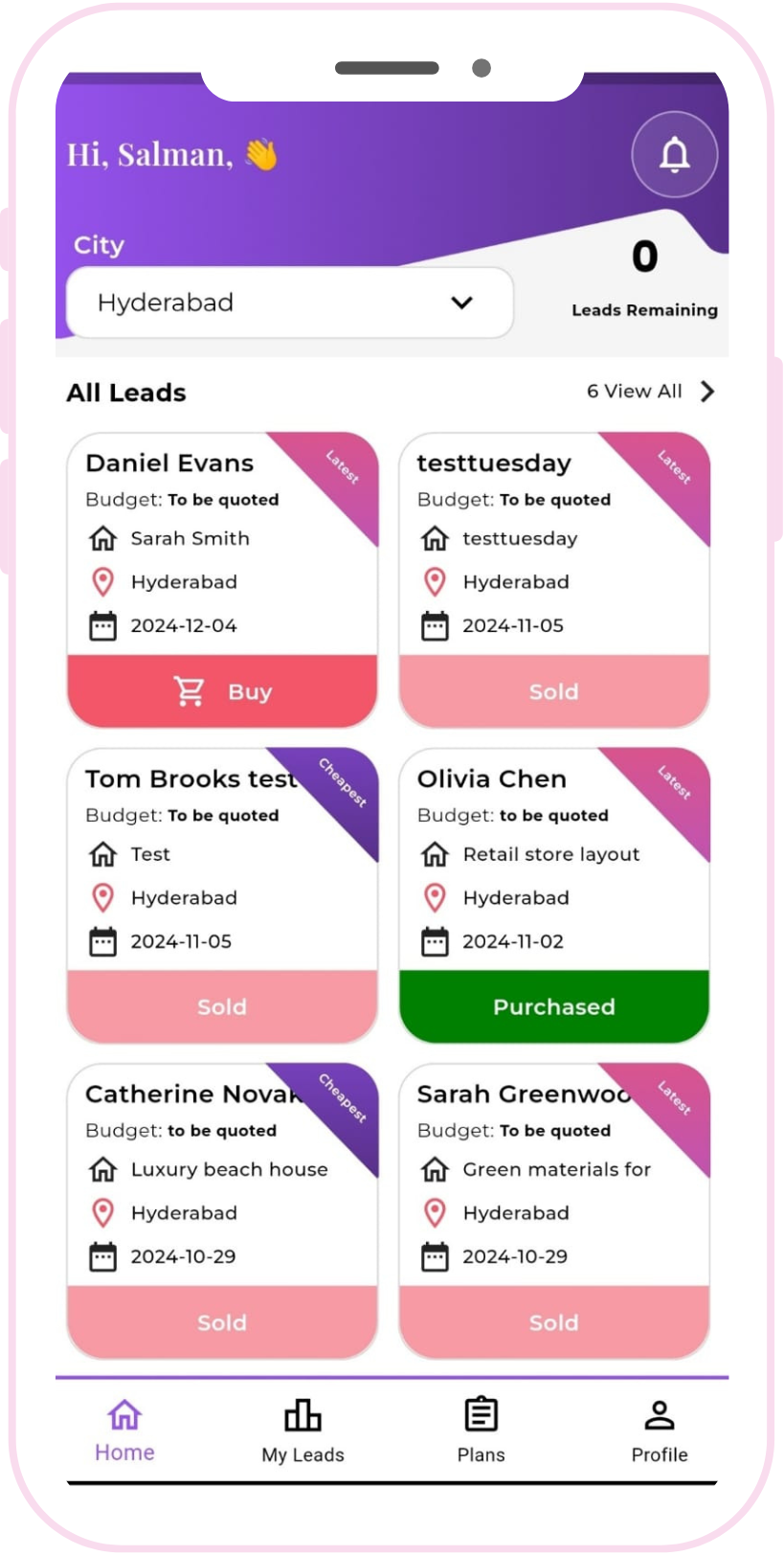This screenshot has width=784, height=1556.
Task: Open the Hyderabad city dropdown
Action: point(289,303)
